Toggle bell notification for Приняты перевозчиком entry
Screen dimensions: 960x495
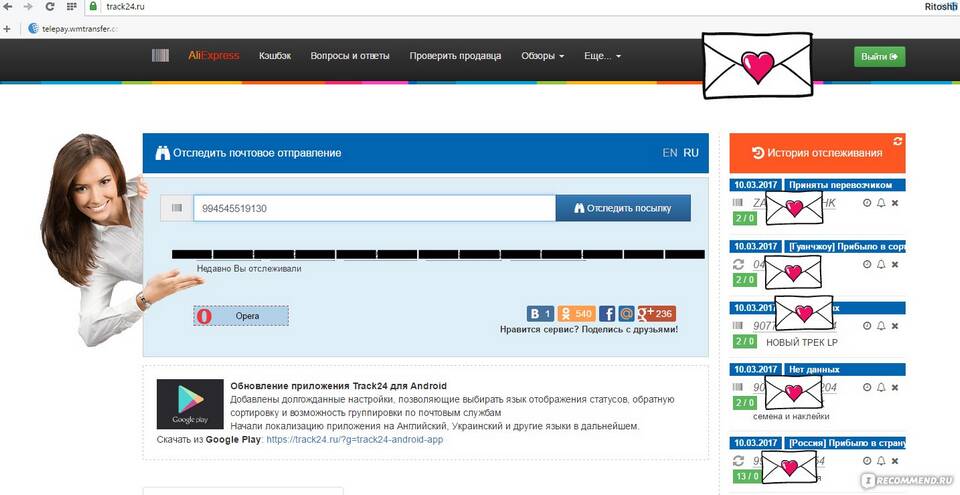tap(881, 203)
